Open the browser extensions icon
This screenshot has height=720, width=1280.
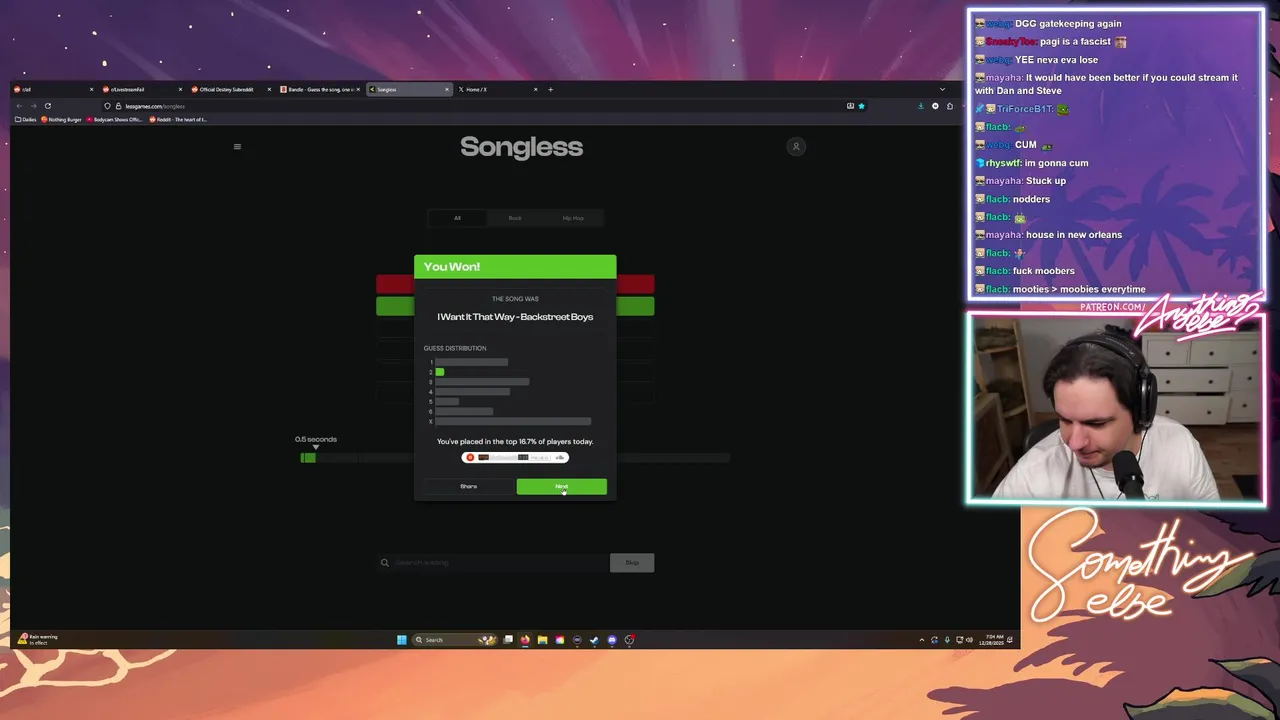tap(950, 106)
